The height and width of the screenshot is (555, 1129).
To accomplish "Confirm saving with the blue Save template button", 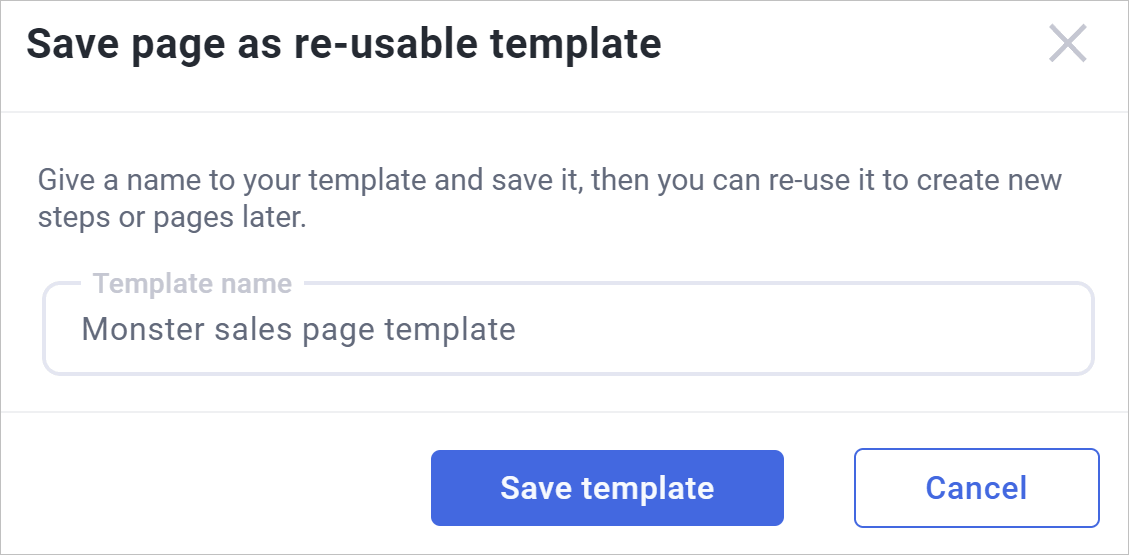I will pyautogui.click(x=607, y=488).
